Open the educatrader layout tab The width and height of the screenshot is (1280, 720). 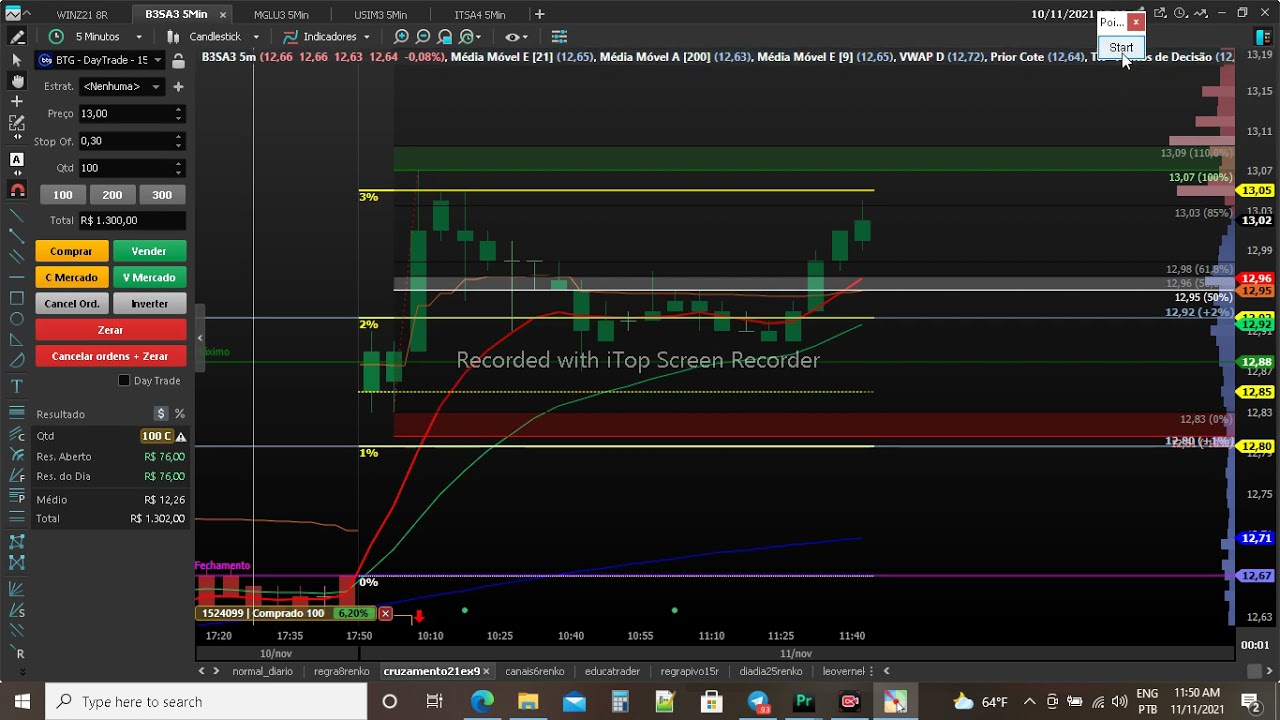[x=612, y=672]
